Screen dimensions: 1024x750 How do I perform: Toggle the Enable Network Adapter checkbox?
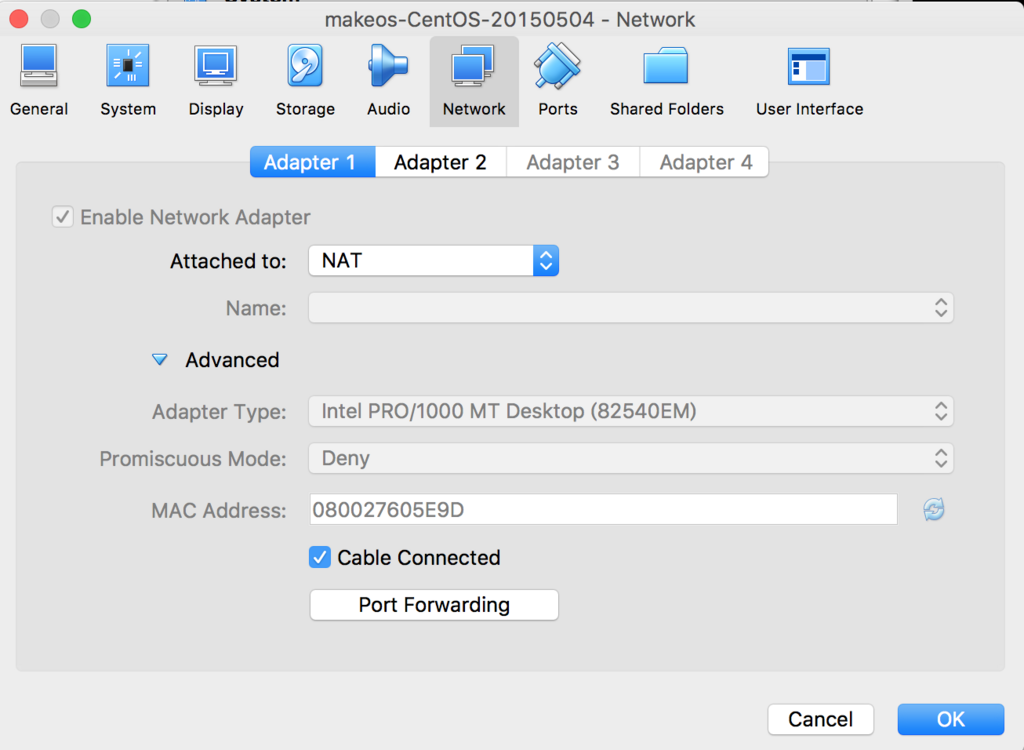click(x=63, y=217)
